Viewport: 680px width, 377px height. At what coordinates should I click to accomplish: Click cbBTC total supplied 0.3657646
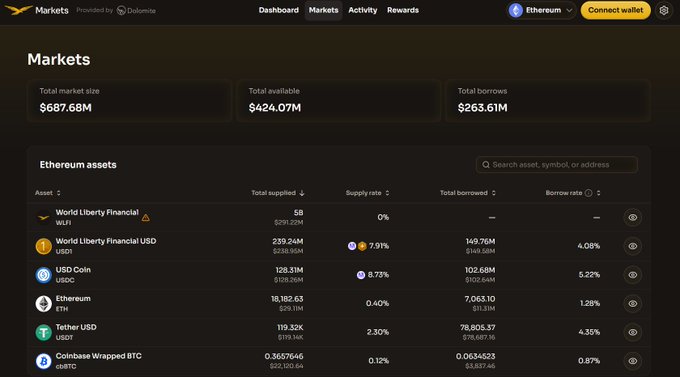(284, 356)
